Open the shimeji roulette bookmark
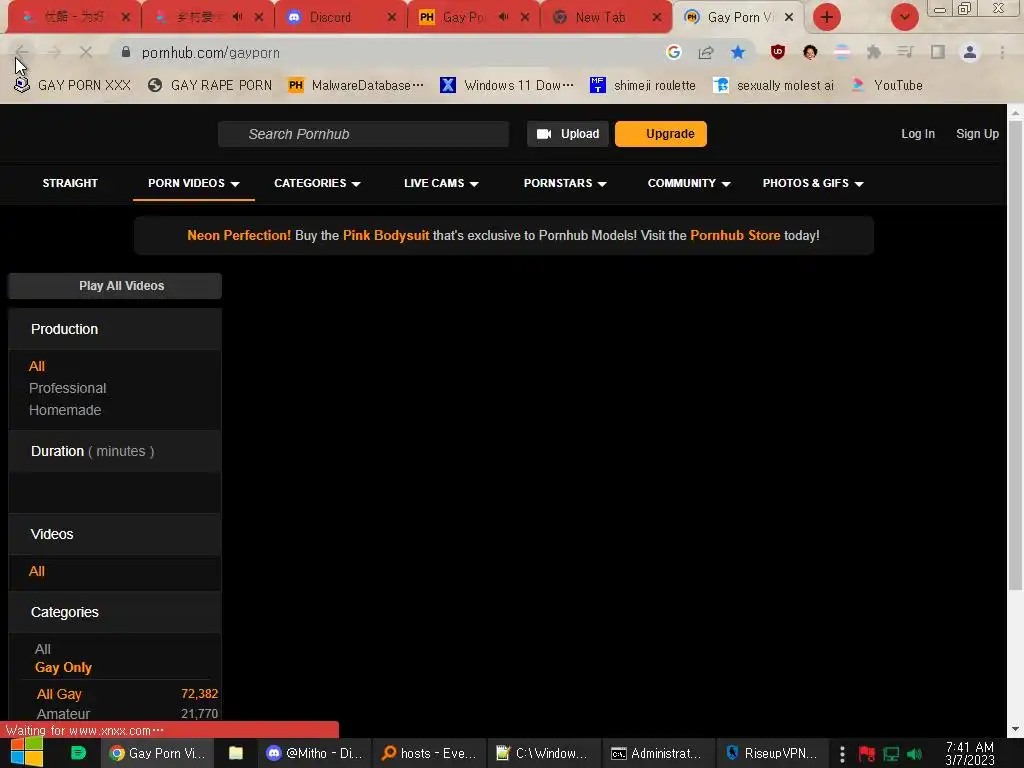This screenshot has height=768, width=1024. [643, 86]
